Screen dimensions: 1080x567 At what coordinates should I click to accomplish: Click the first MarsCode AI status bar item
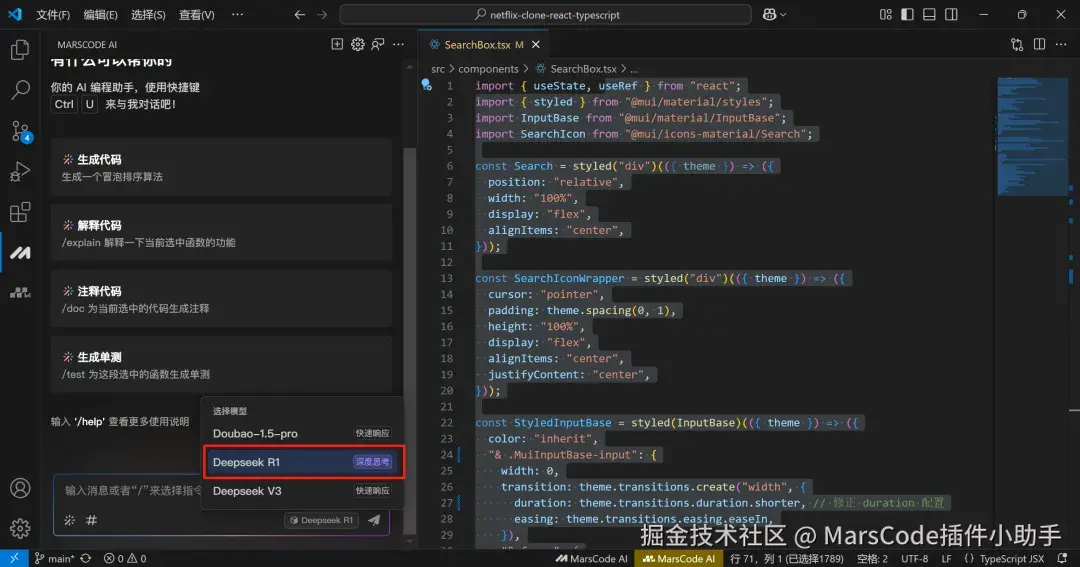[x=591, y=559]
